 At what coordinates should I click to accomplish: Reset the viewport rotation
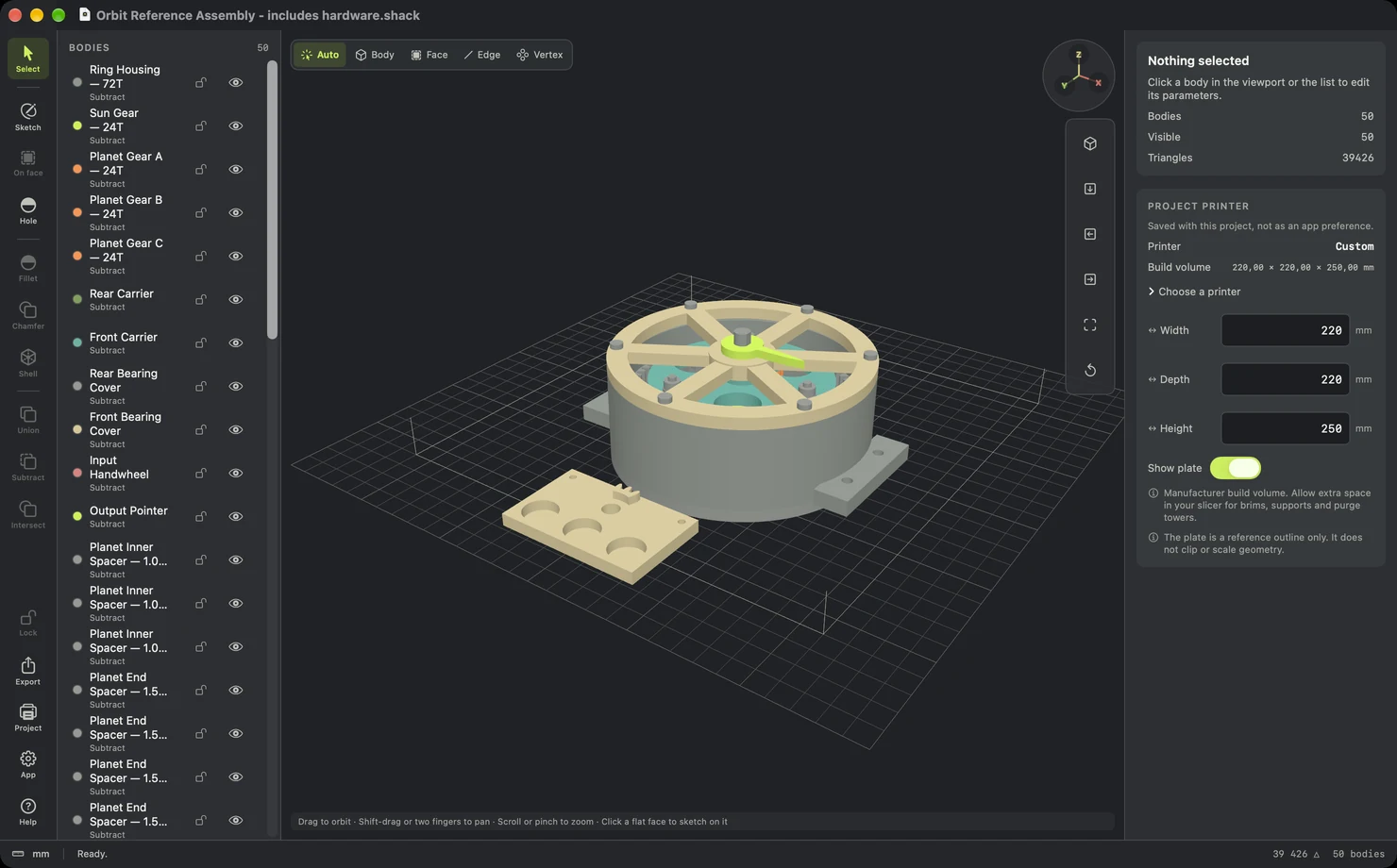pyautogui.click(x=1090, y=370)
